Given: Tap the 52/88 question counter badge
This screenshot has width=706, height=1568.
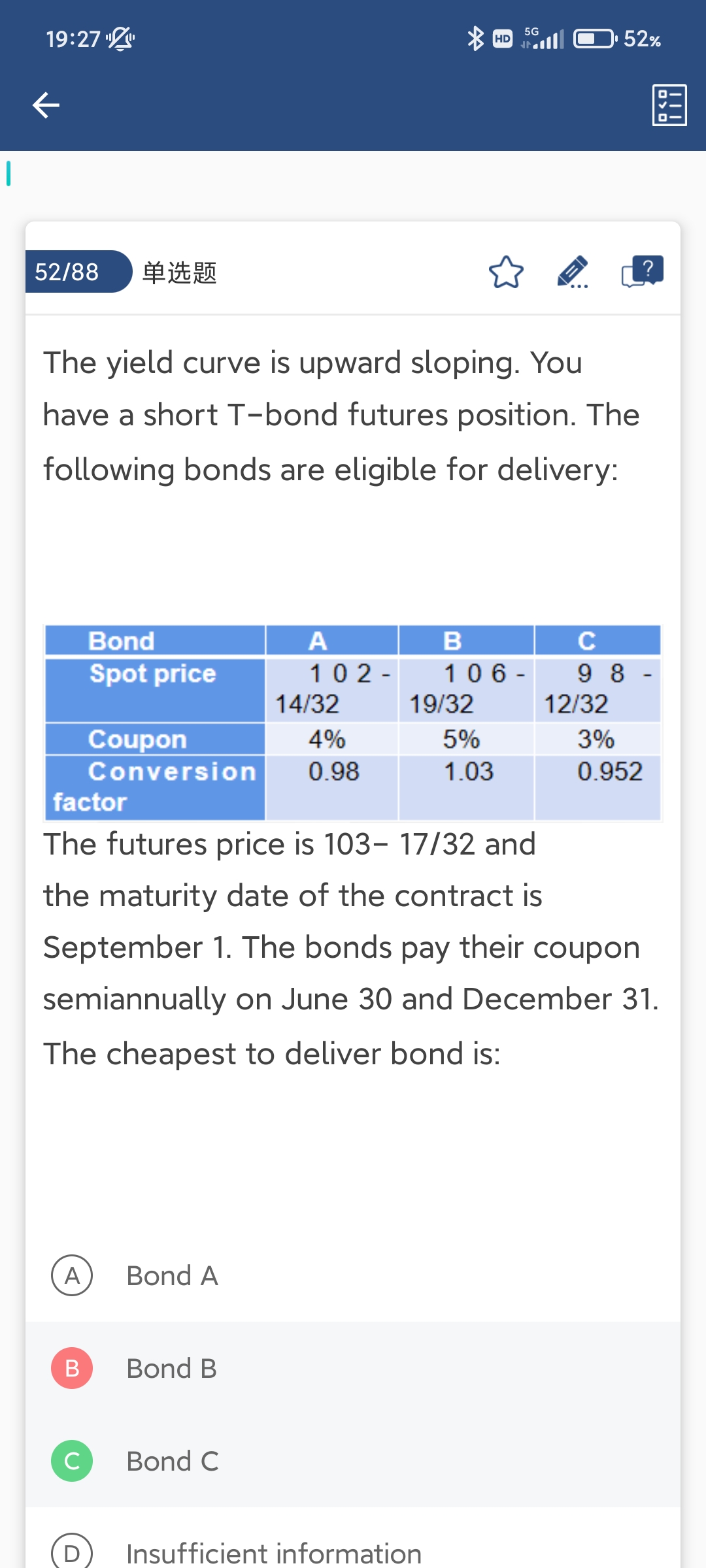Looking at the screenshot, I should coord(67,272).
